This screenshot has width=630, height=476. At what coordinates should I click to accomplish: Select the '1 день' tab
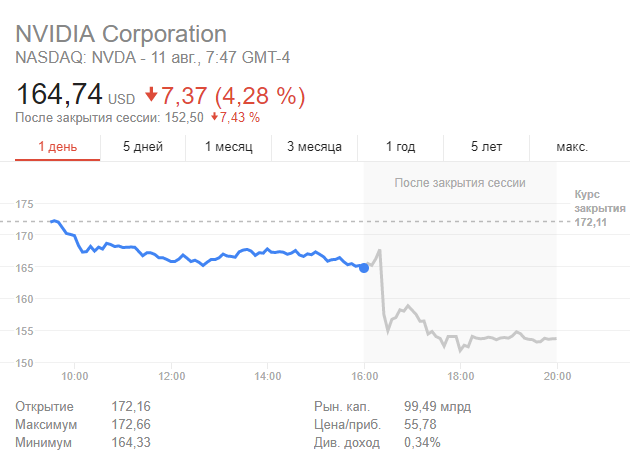click(57, 147)
